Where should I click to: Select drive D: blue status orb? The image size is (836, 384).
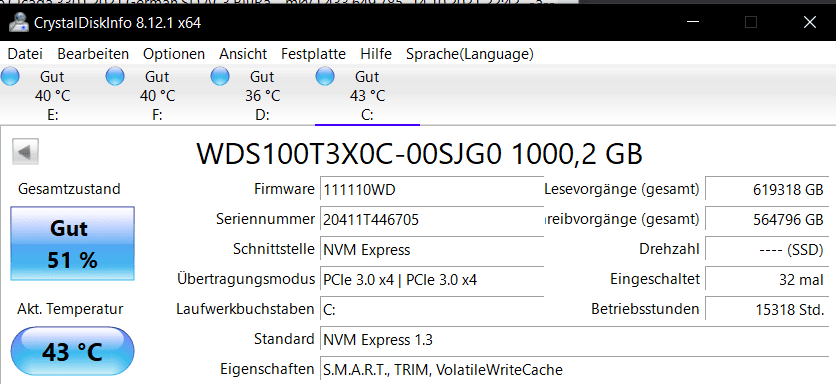[220, 77]
